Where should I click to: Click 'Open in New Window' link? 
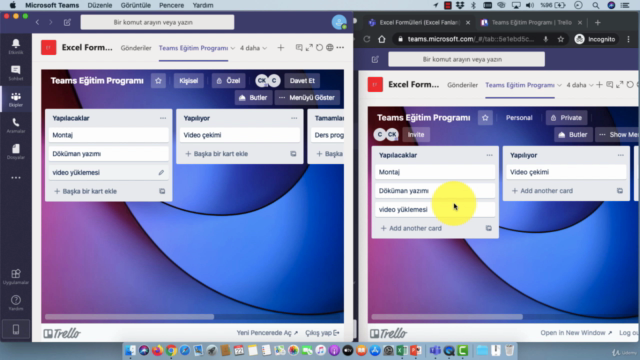[x=576, y=333]
